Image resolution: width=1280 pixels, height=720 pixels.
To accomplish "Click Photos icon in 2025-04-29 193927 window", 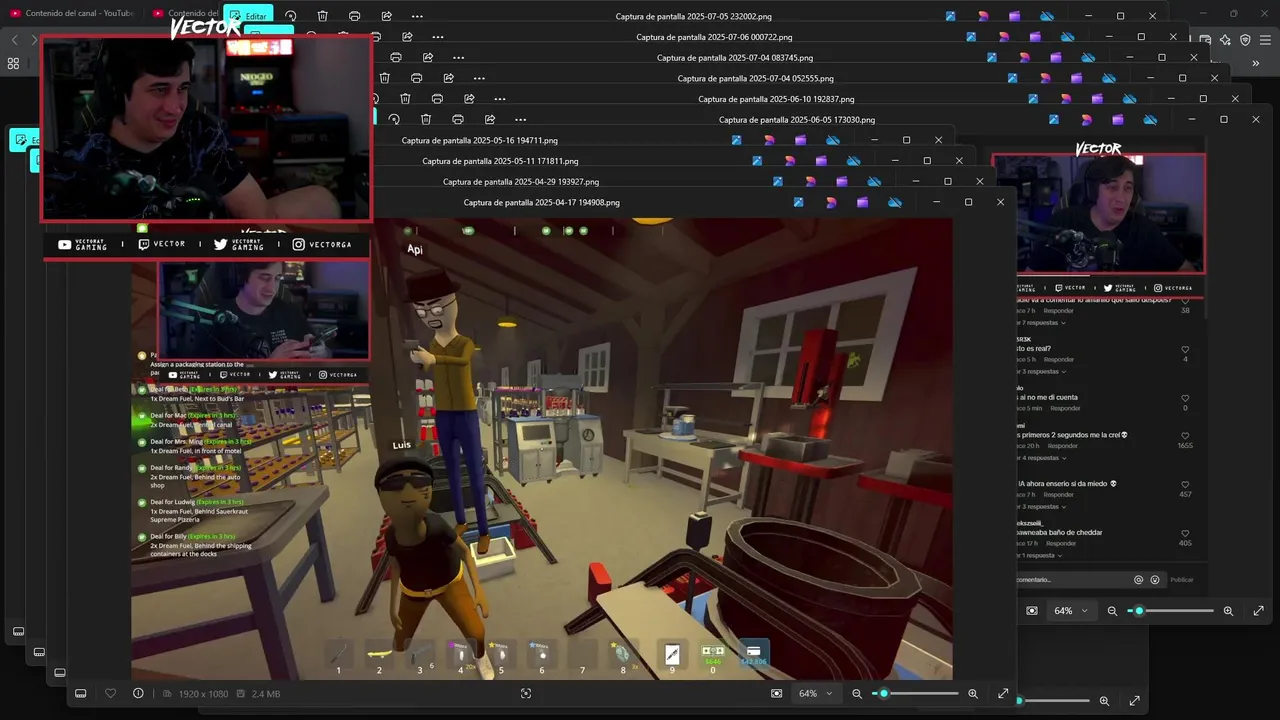I will (778, 182).
